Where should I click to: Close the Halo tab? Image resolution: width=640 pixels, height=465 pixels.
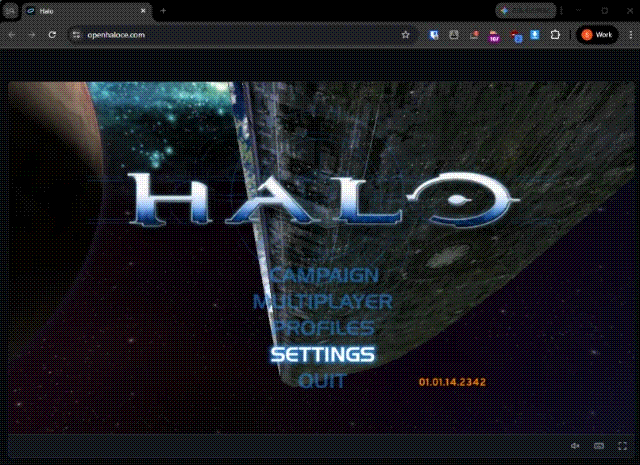click(143, 11)
